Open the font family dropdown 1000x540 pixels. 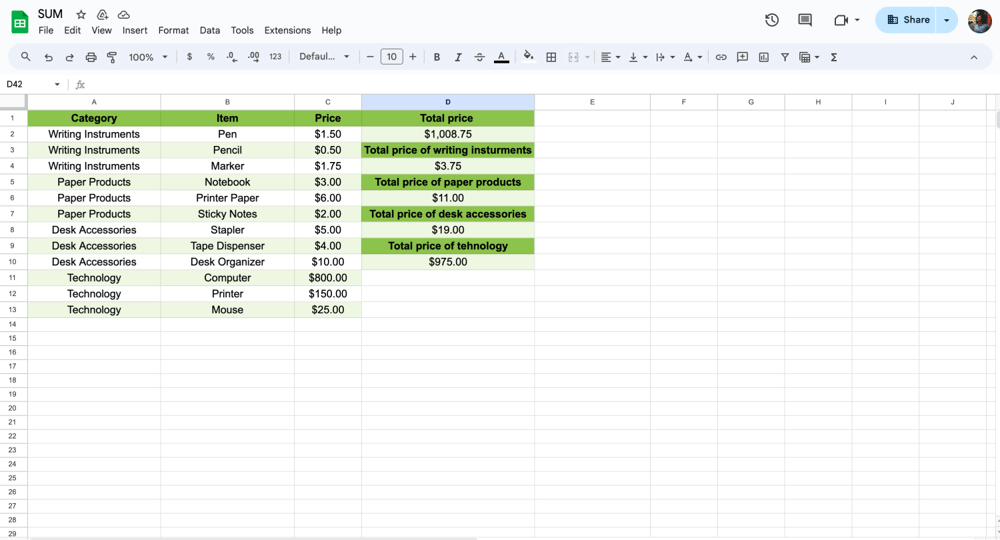pos(324,57)
